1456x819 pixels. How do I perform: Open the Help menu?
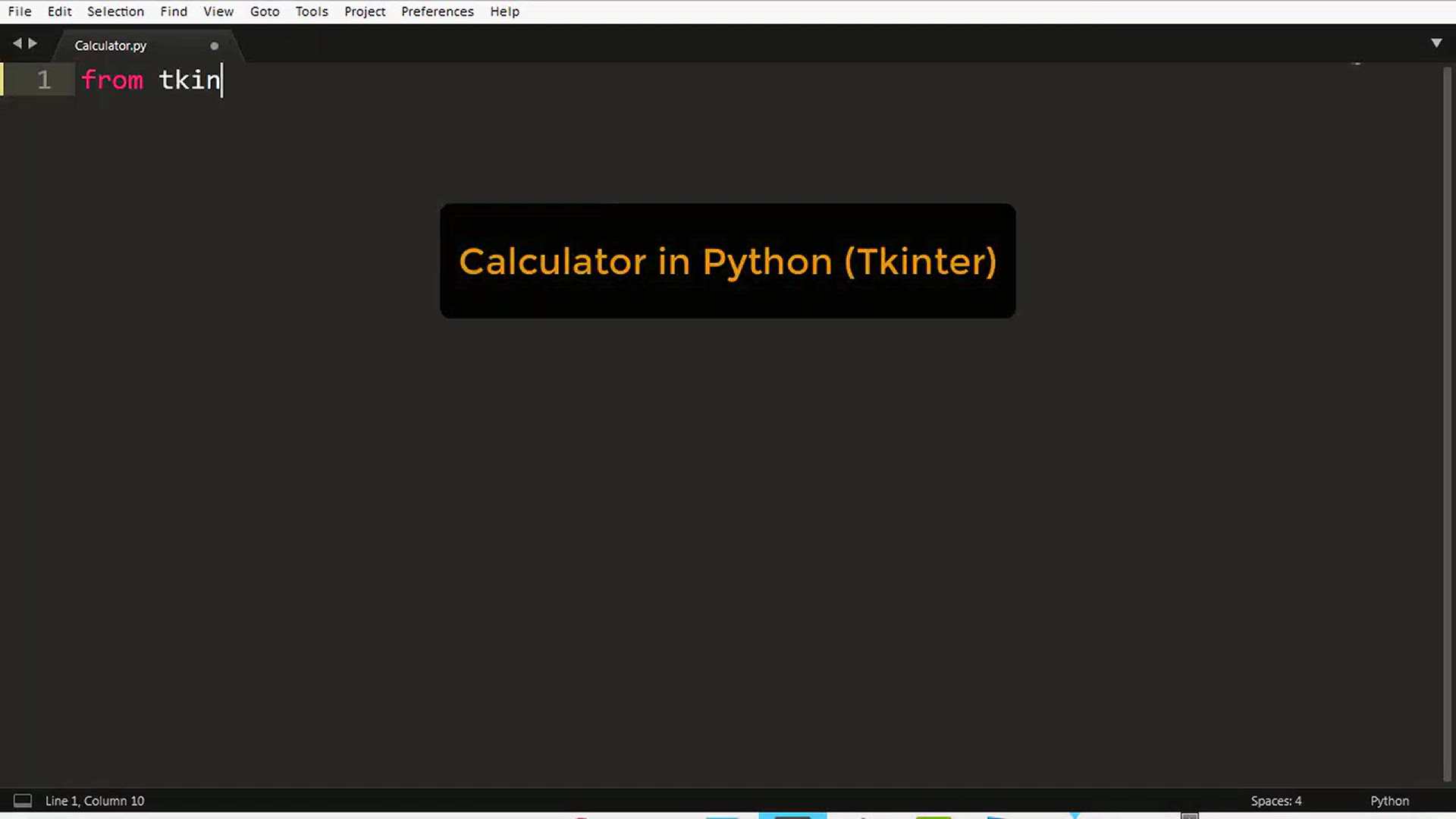tap(504, 11)
